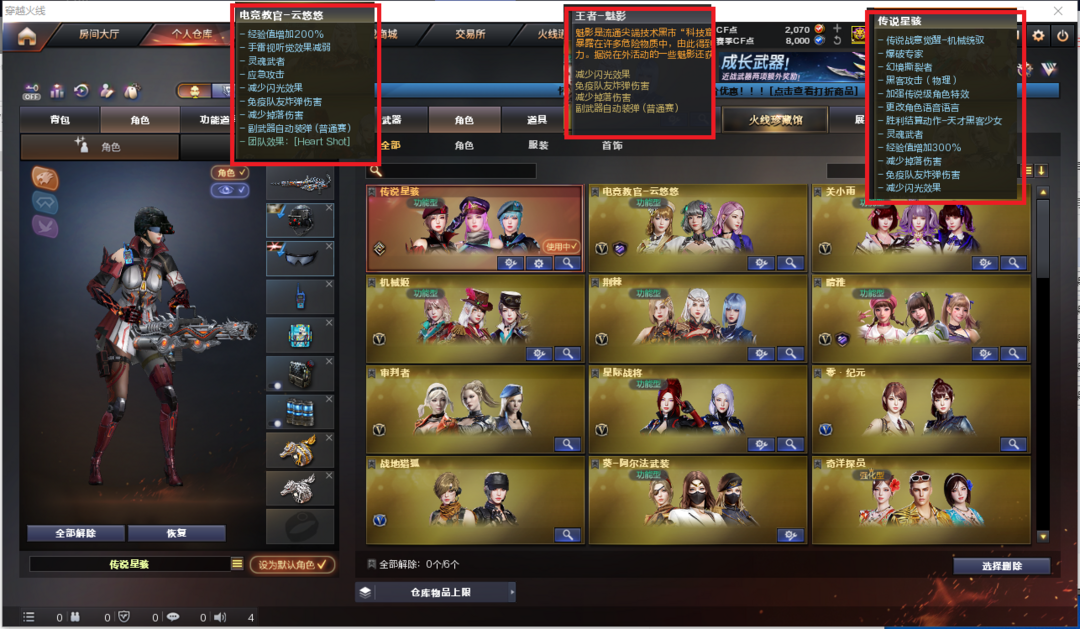This screenshot has height=629, width=1080.
Task: Switch to the 背包 tab
Action: coord(60,120)
